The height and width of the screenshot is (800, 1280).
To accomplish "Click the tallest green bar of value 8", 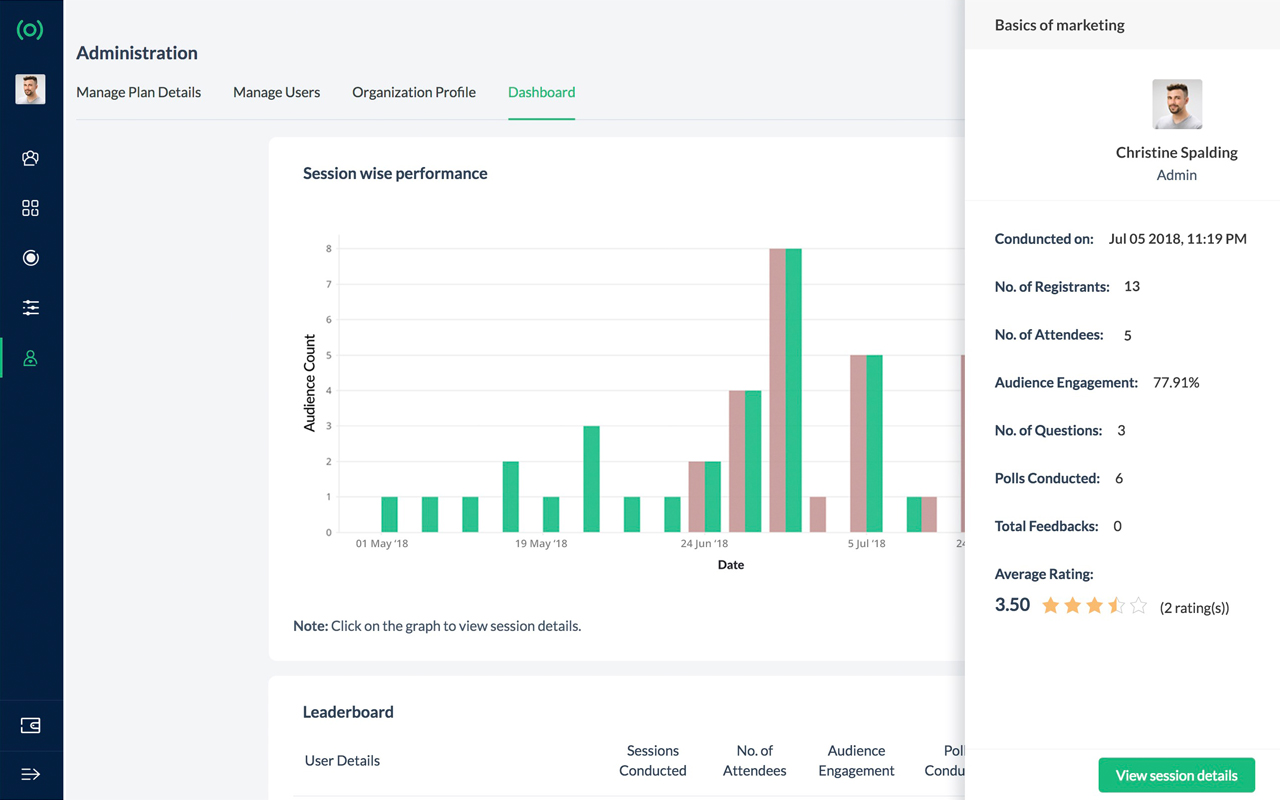I will tap(794, 390).
